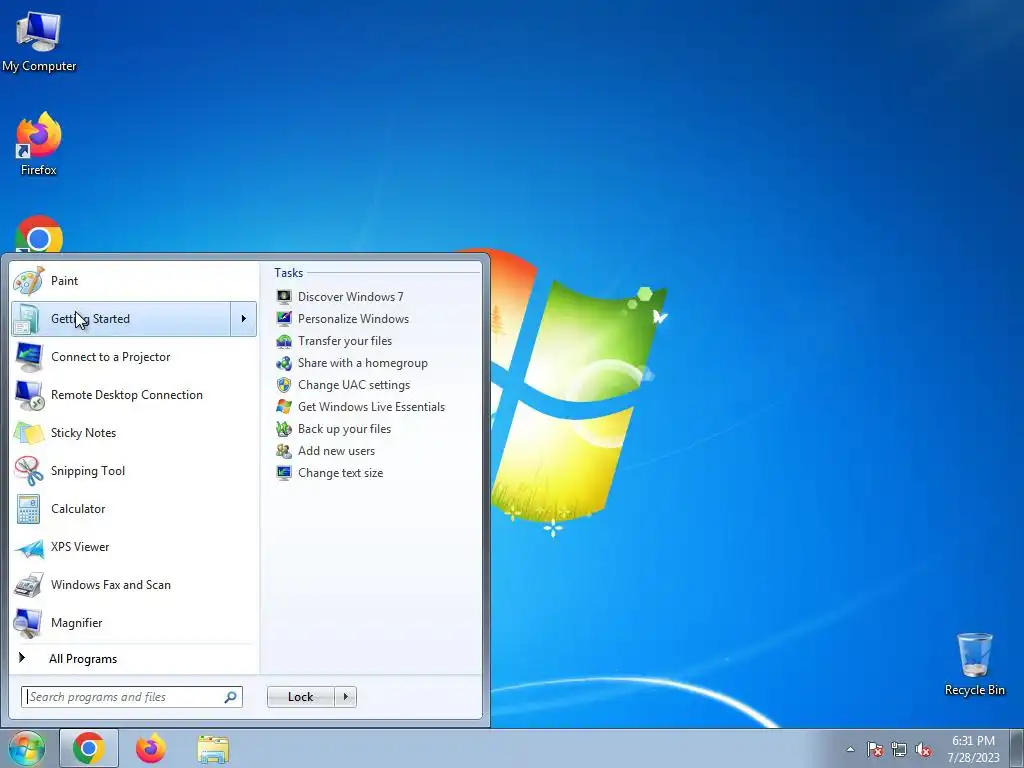Open the clock showing 6:31 PM

tap(973, 749)
